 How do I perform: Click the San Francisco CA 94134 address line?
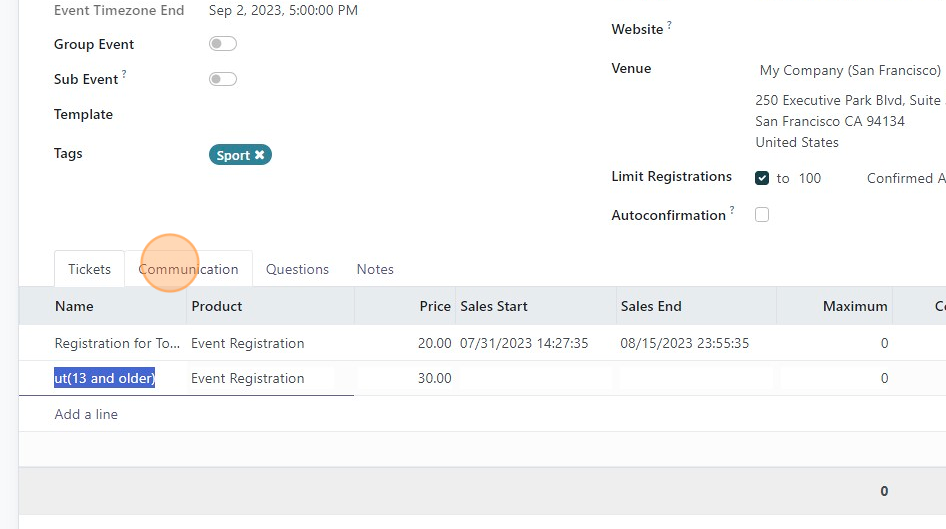[x=830, y=121]
